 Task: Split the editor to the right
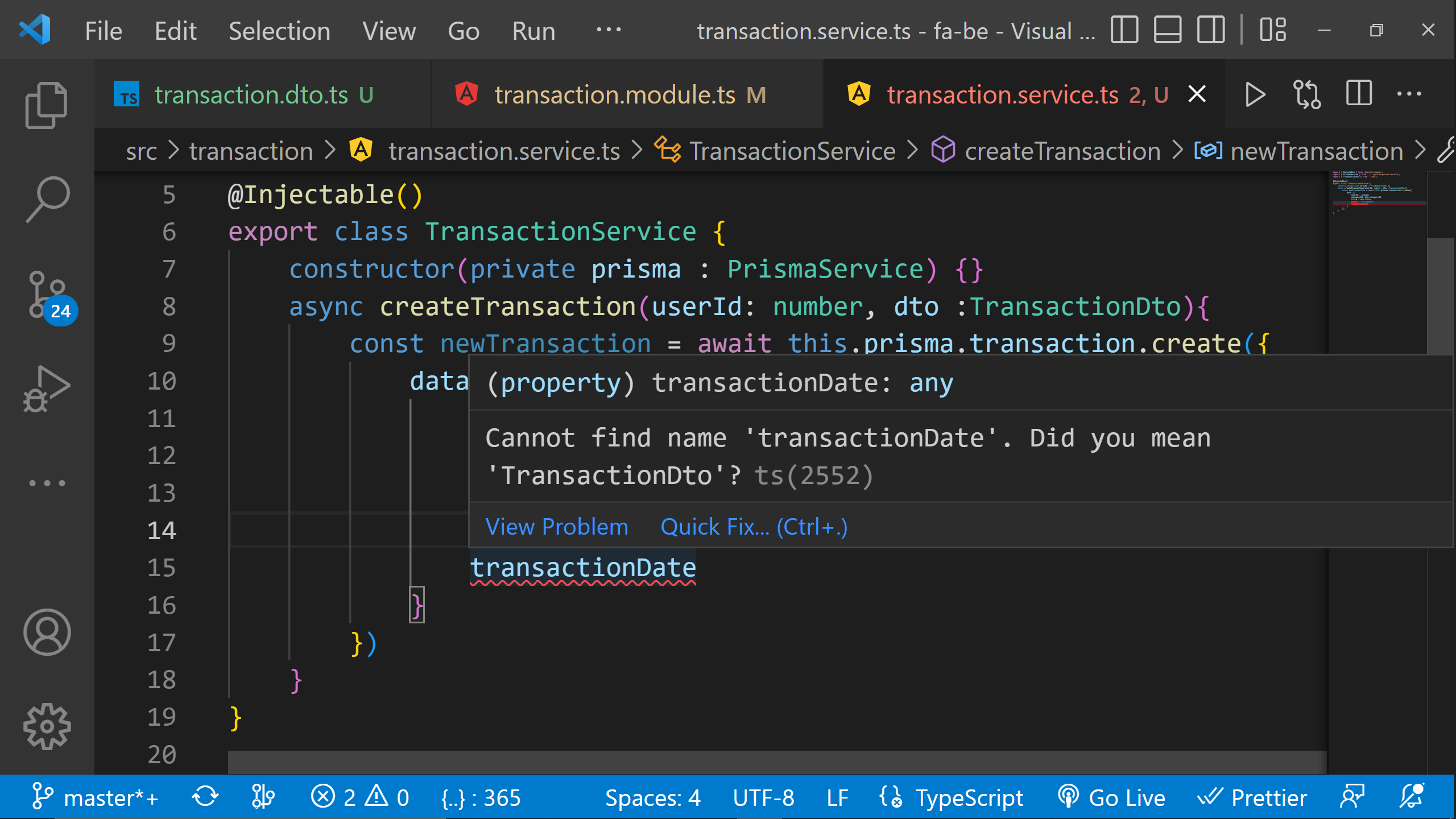[x=1358, y=94]
